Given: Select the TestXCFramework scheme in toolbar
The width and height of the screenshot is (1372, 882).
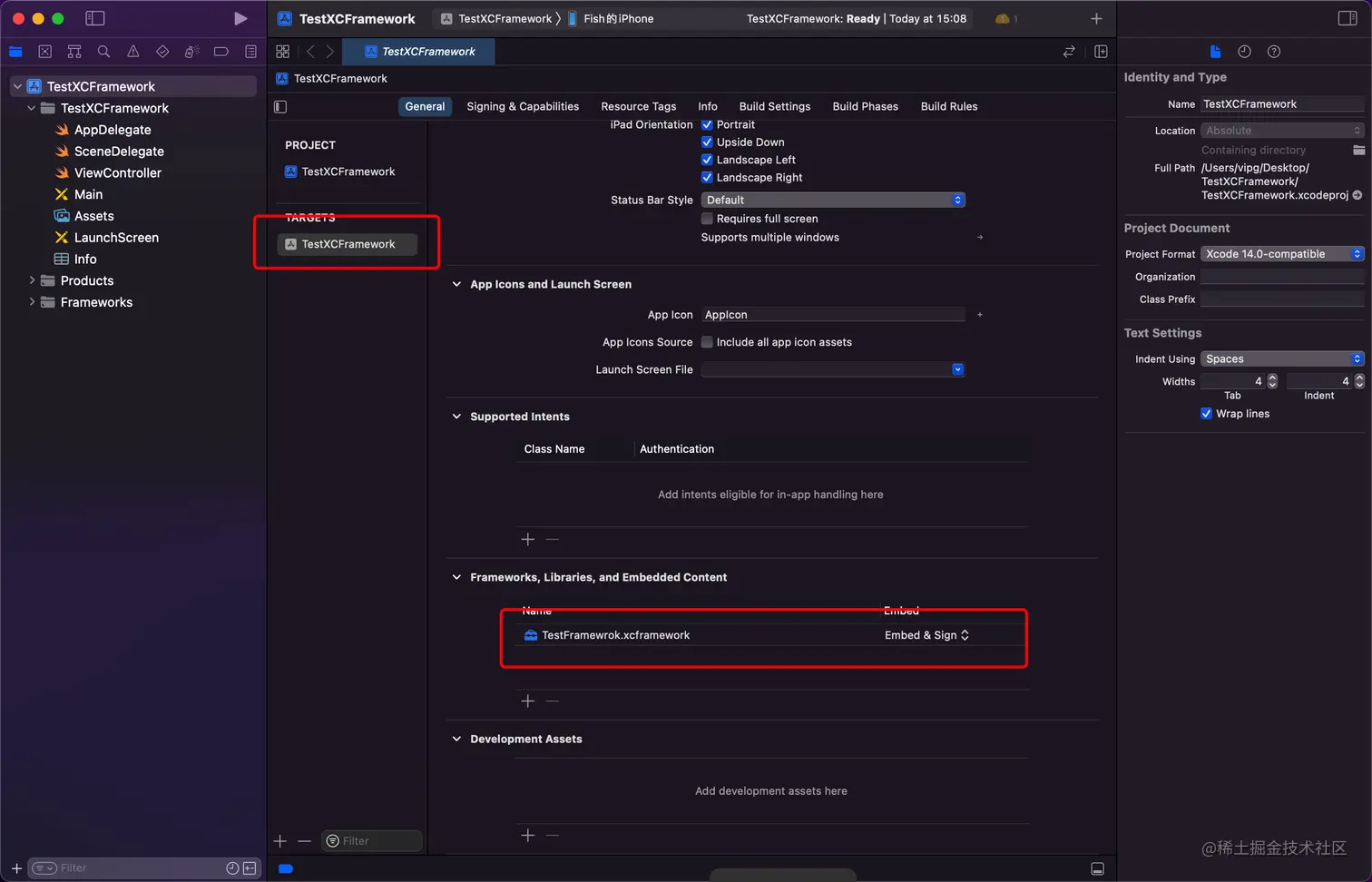Looking at the screenshot, I should 496,18.
